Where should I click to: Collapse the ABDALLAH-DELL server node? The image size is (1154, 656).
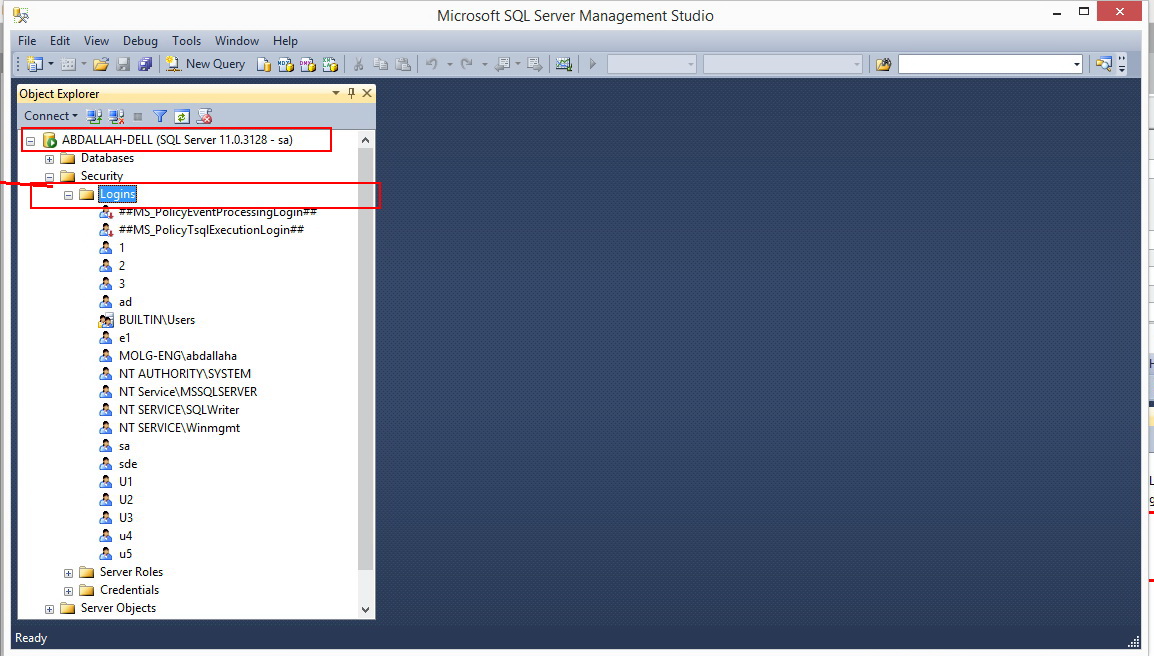click(x=30, y=141)
